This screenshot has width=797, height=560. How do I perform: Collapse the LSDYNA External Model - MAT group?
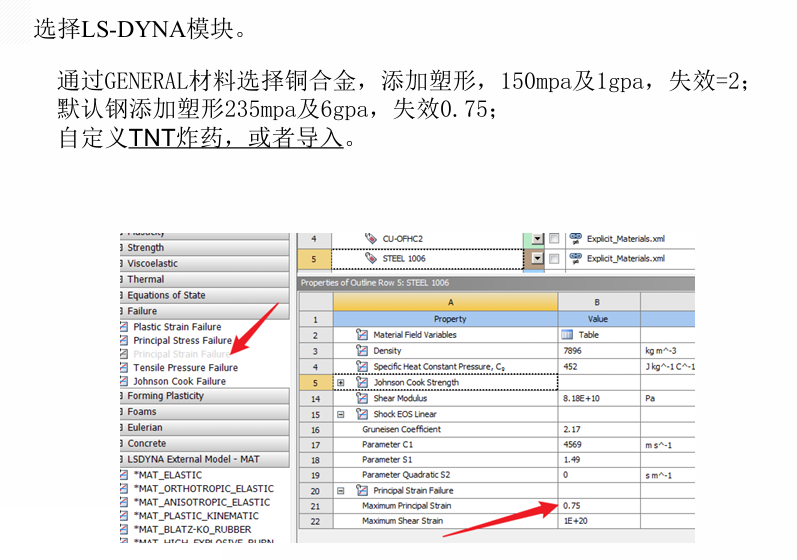(x=121, y=459)
